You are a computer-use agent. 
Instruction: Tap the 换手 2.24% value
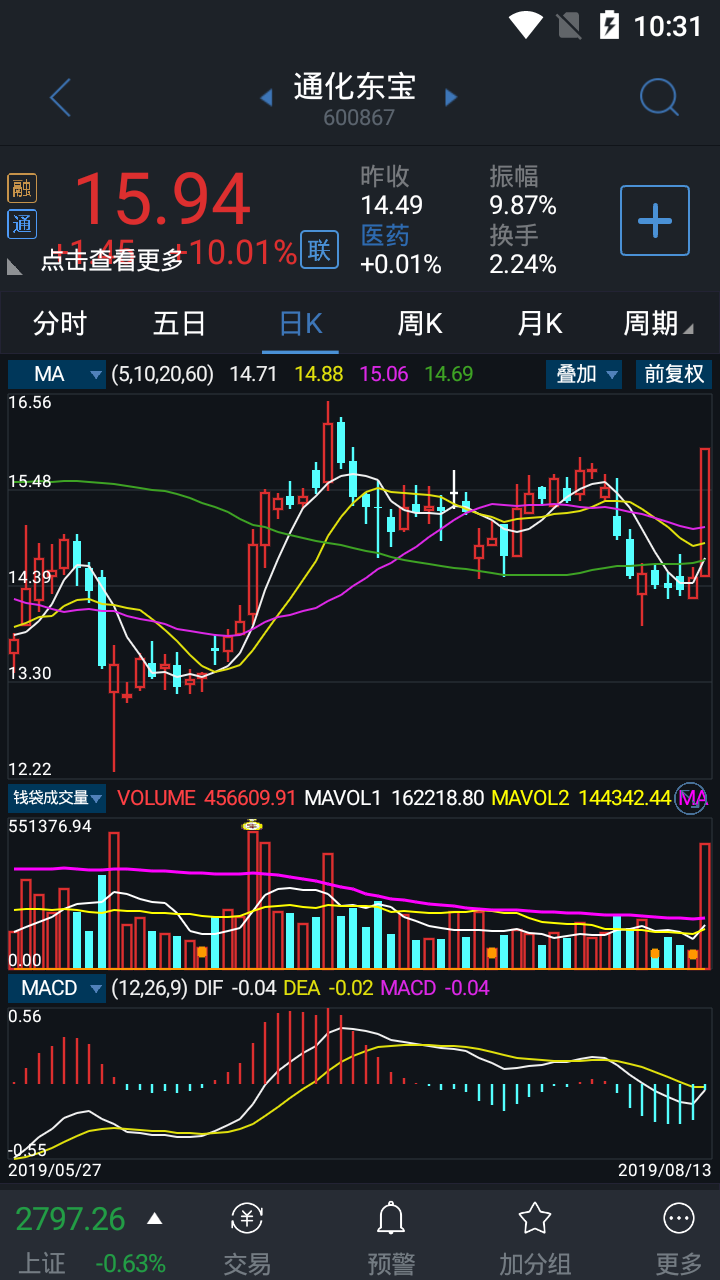coord(523,264)
